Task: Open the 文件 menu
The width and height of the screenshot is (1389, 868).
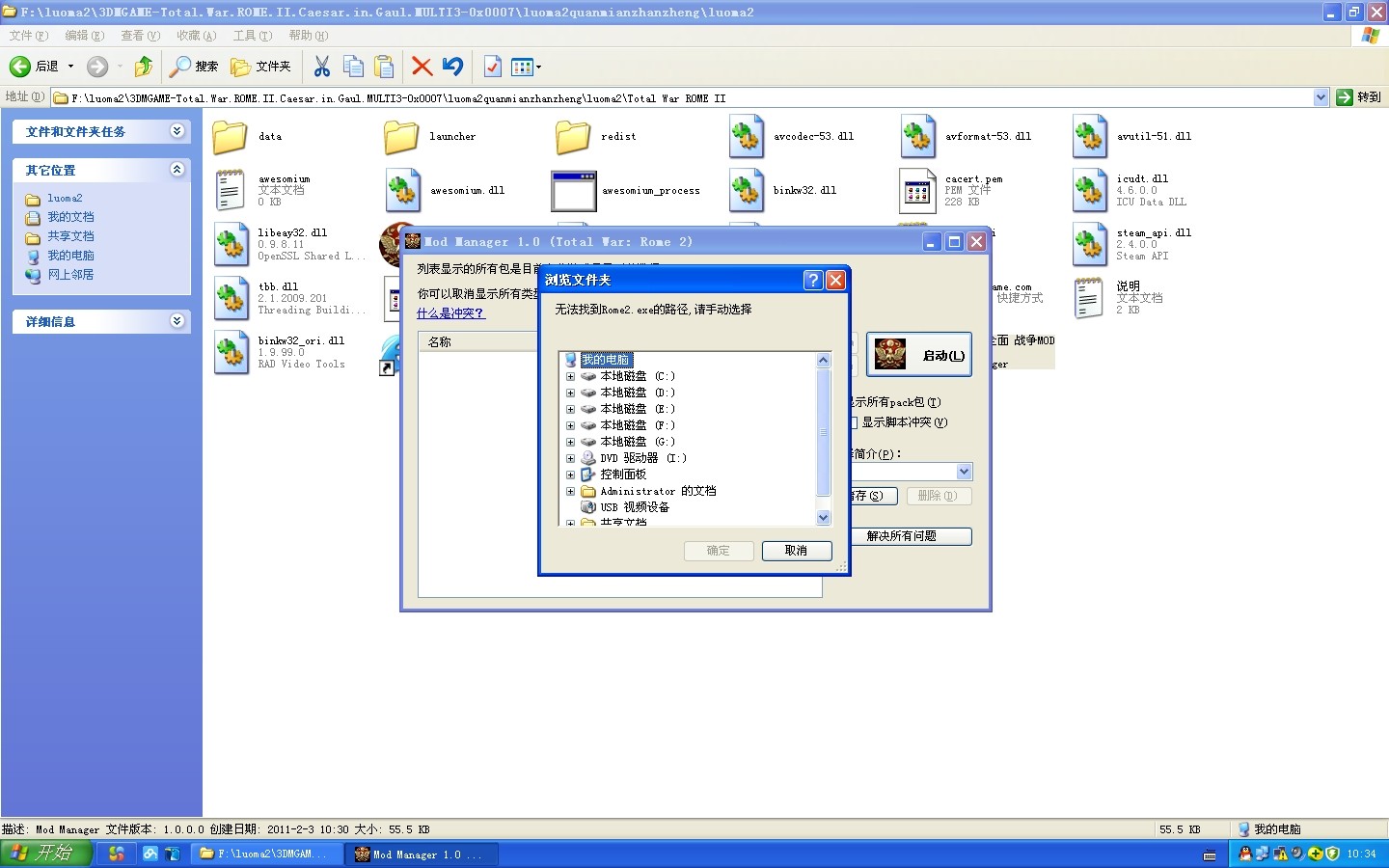Action: (27, 35)
